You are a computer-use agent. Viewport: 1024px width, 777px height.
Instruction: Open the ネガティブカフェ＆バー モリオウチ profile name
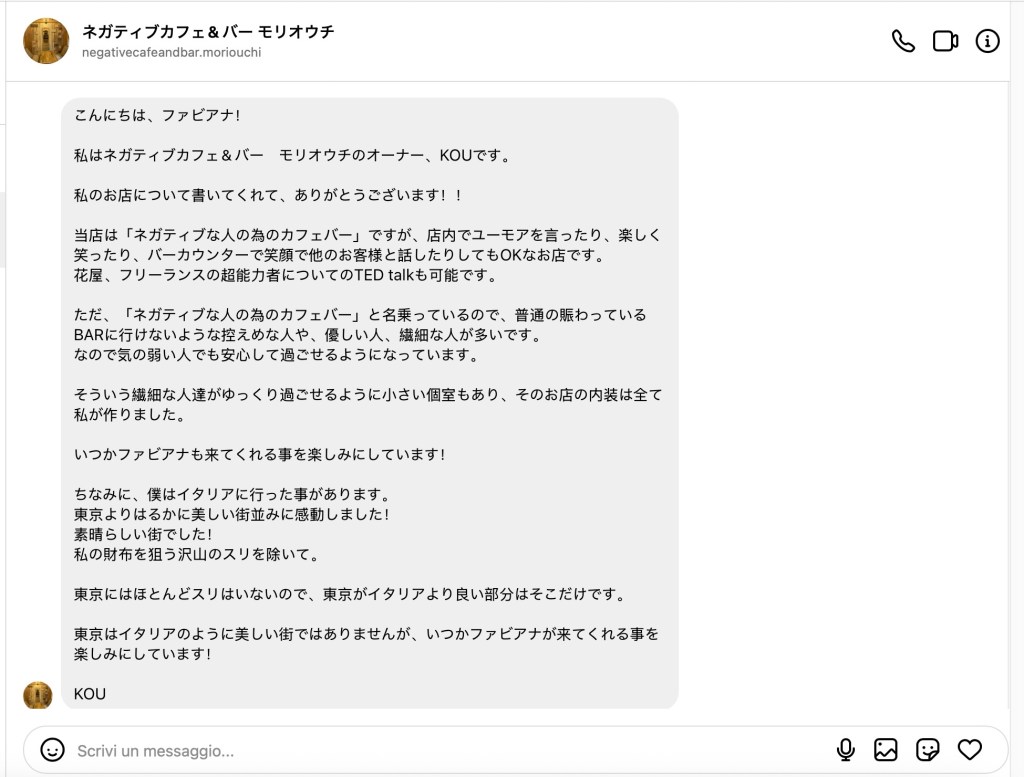pos(208,32)
